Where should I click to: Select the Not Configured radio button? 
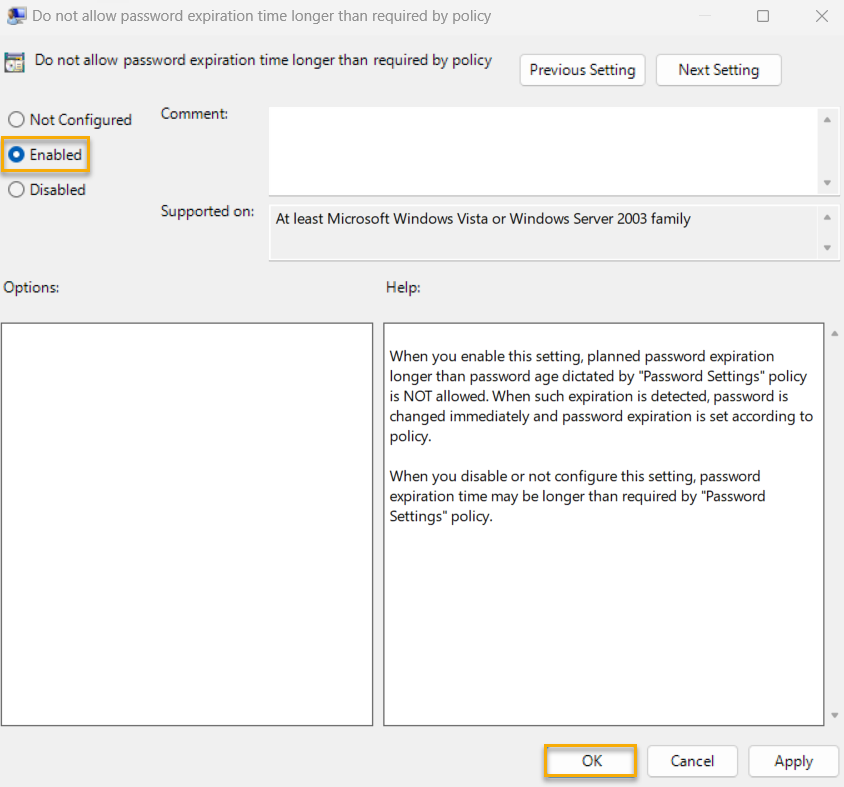pos(15,119)
